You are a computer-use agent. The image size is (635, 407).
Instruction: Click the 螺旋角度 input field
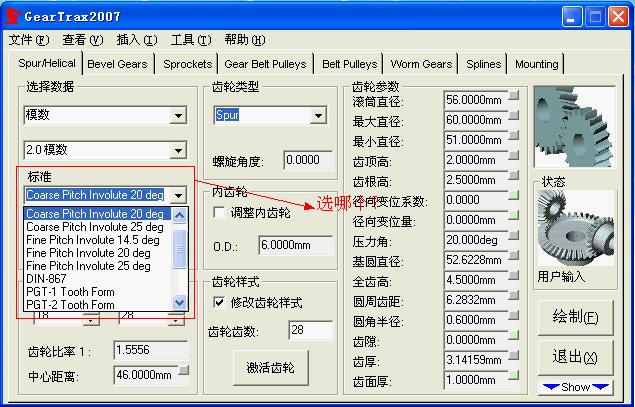point(308,160)
